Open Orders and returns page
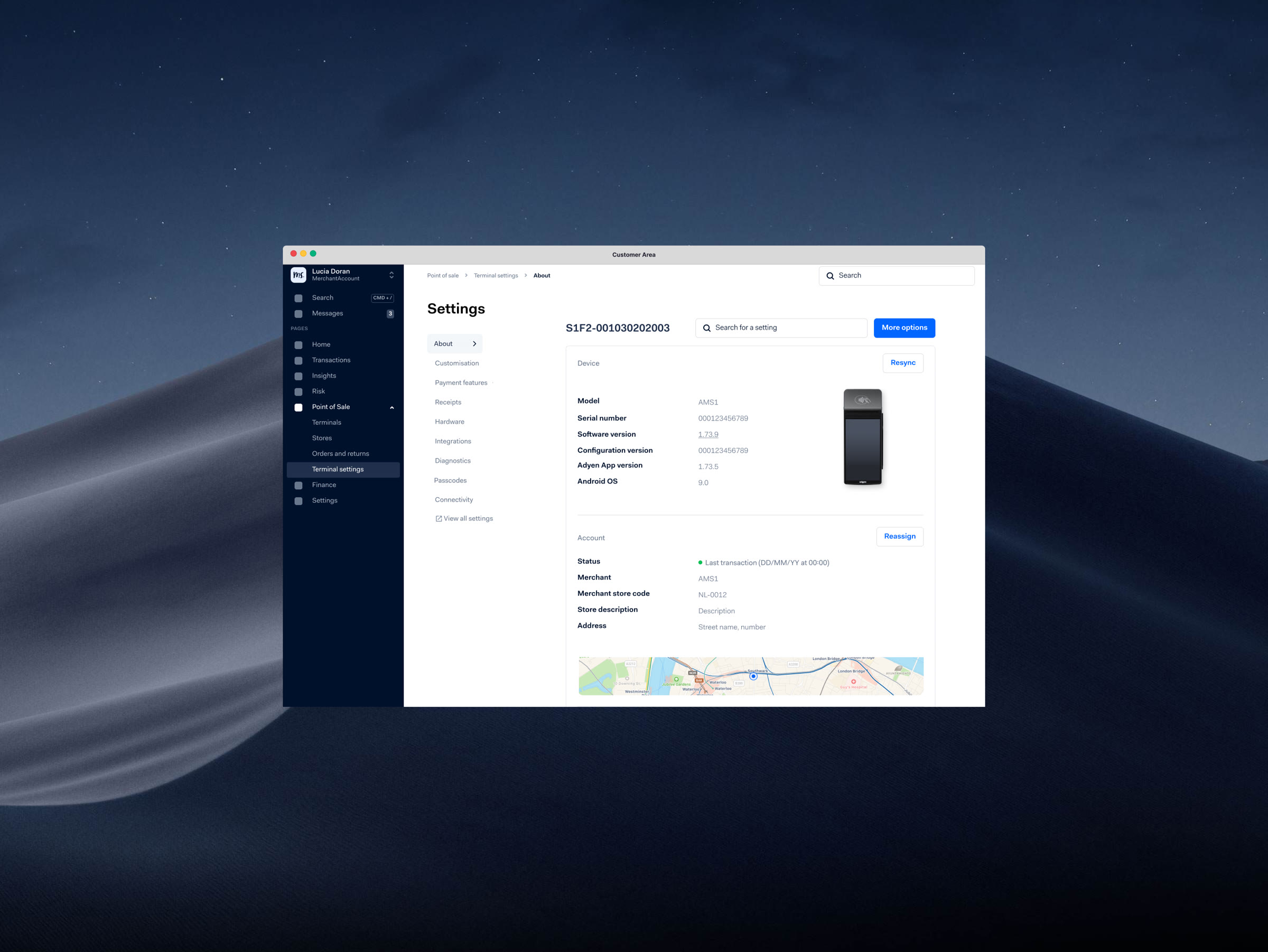Viewport: 1268px width, 952px height. tap(340, 453)
